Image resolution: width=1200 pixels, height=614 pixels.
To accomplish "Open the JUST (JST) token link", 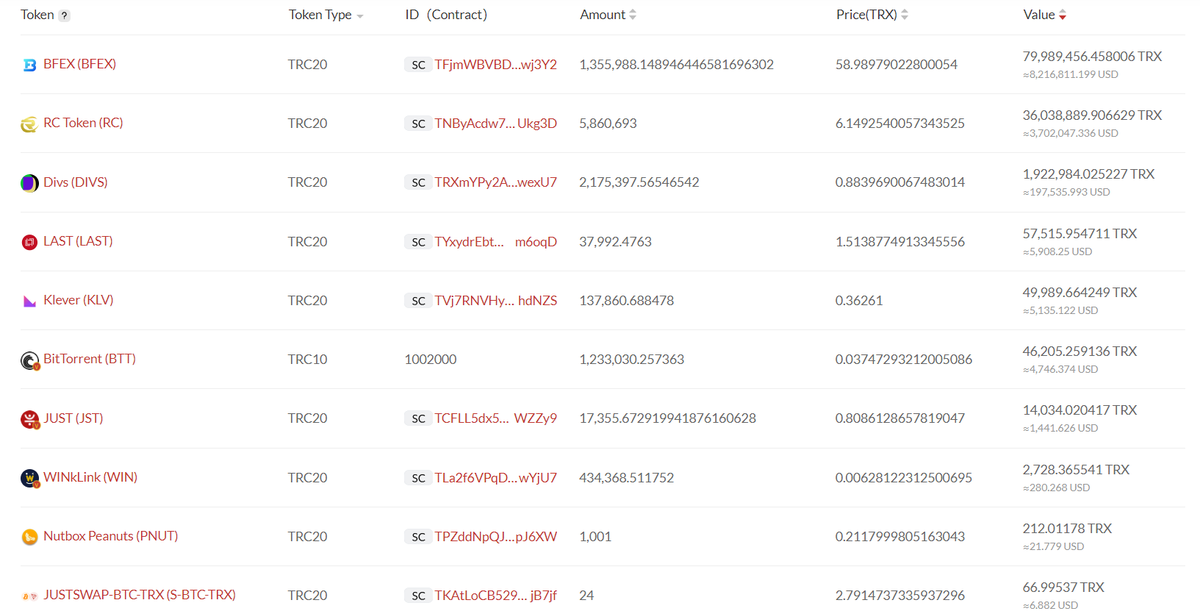I will [x=73, y=418].
